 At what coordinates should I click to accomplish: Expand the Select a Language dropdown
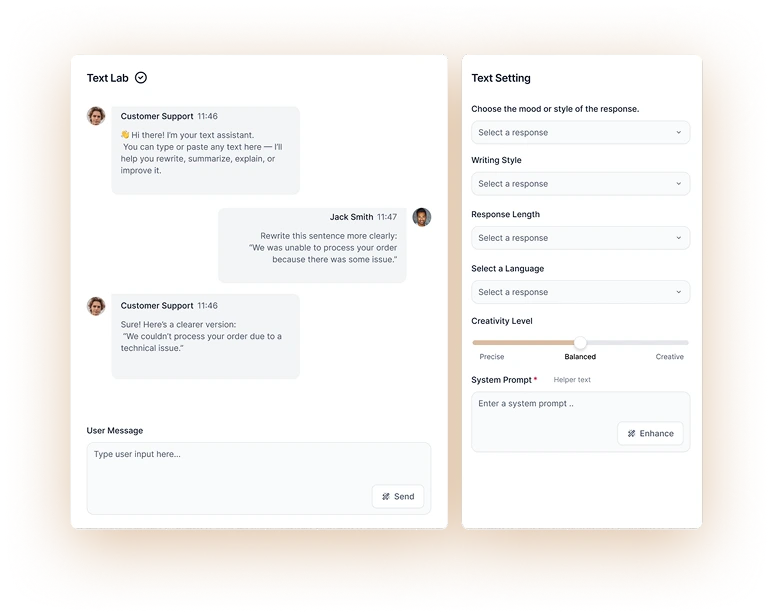point(580,292)
